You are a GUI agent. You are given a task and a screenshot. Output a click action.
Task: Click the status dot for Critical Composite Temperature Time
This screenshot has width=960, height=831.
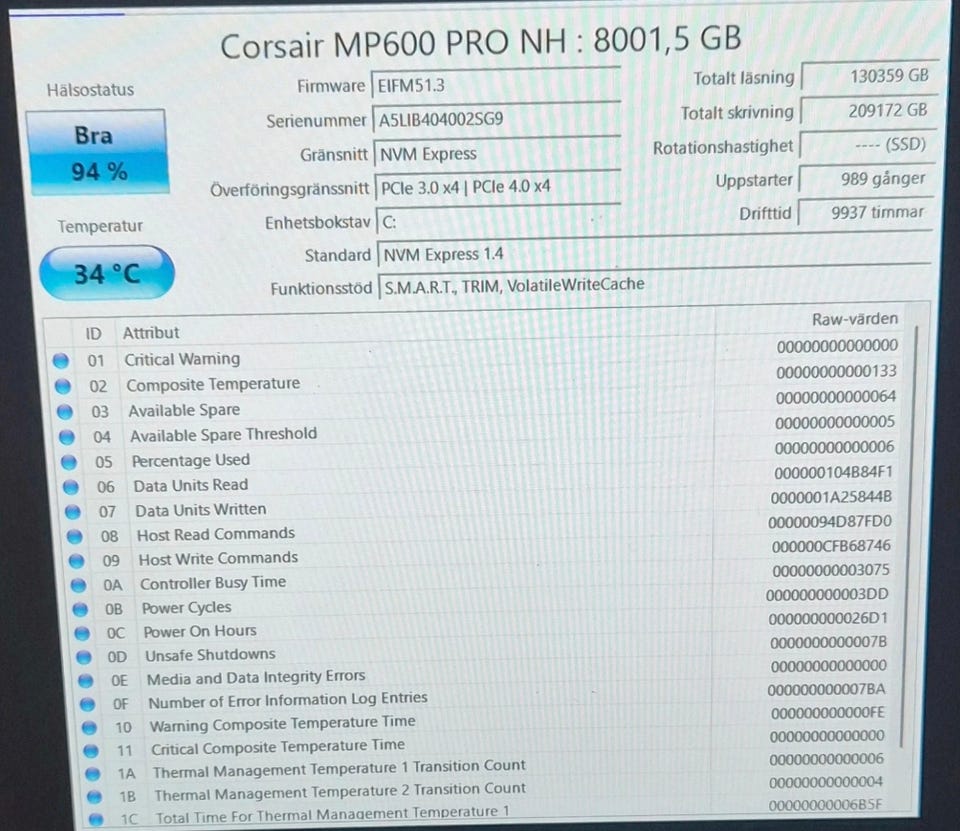[91, 751]
